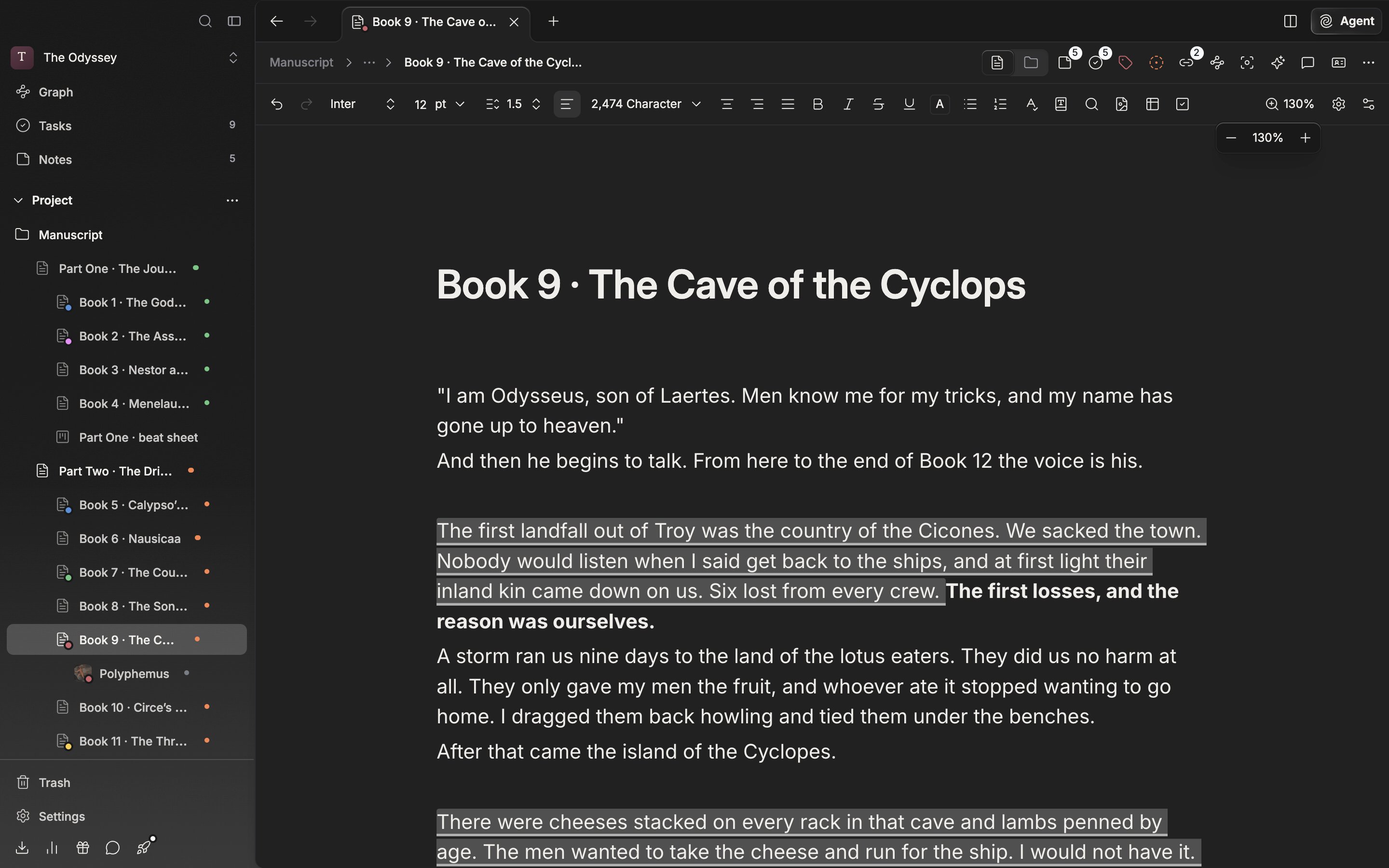The width and height of the screenshot is (1389, 868).
Task: Toggle underline formatting
Action: click(909, 104)
